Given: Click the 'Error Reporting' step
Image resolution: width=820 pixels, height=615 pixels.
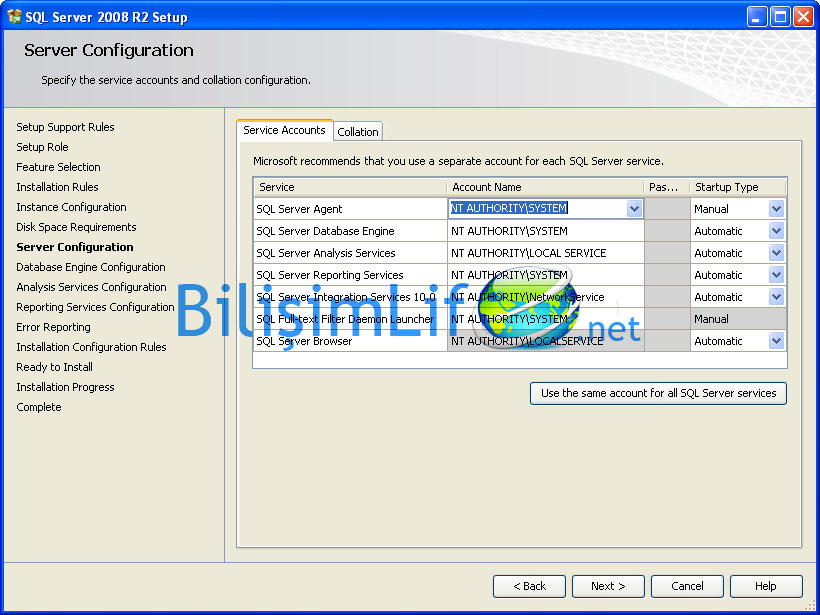Looking at the screenshot, I should tap(53, 327).
